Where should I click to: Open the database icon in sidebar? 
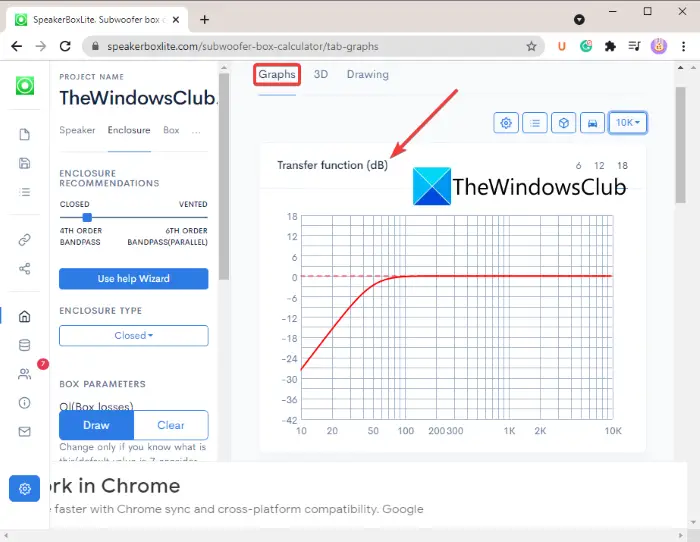point(25,345)
